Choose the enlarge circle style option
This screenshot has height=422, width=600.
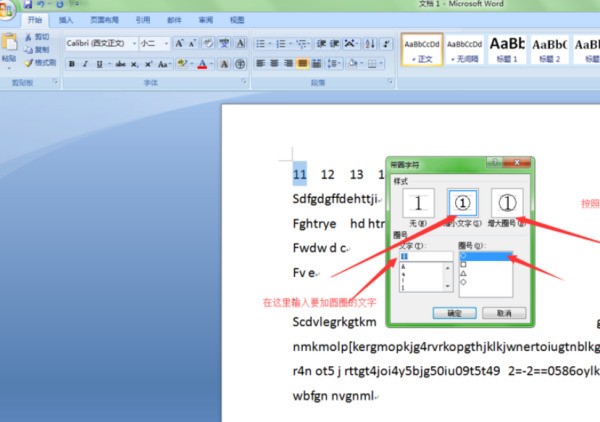pos(509,203)
